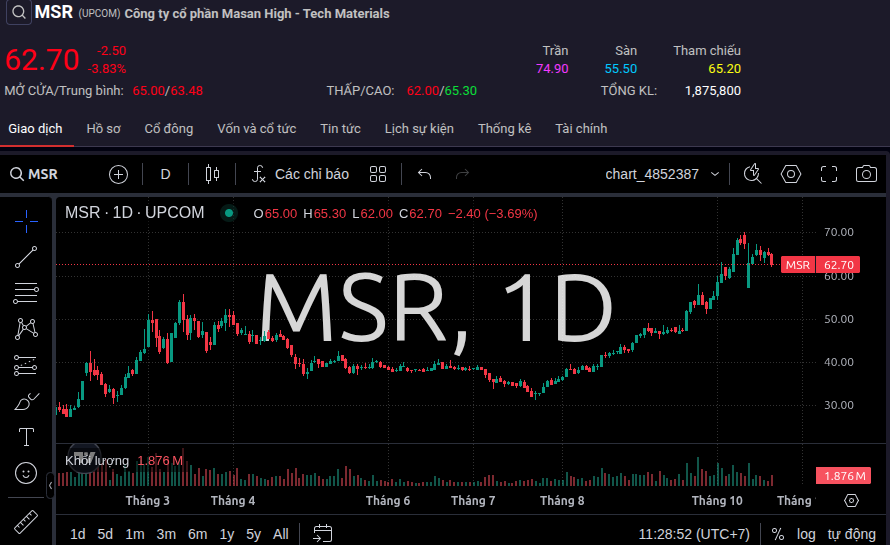Image resolution: width=890 pixels, height=545 pixels.
Task: Add a symbol to compare with the plus icon
Action: pos(118,174)
